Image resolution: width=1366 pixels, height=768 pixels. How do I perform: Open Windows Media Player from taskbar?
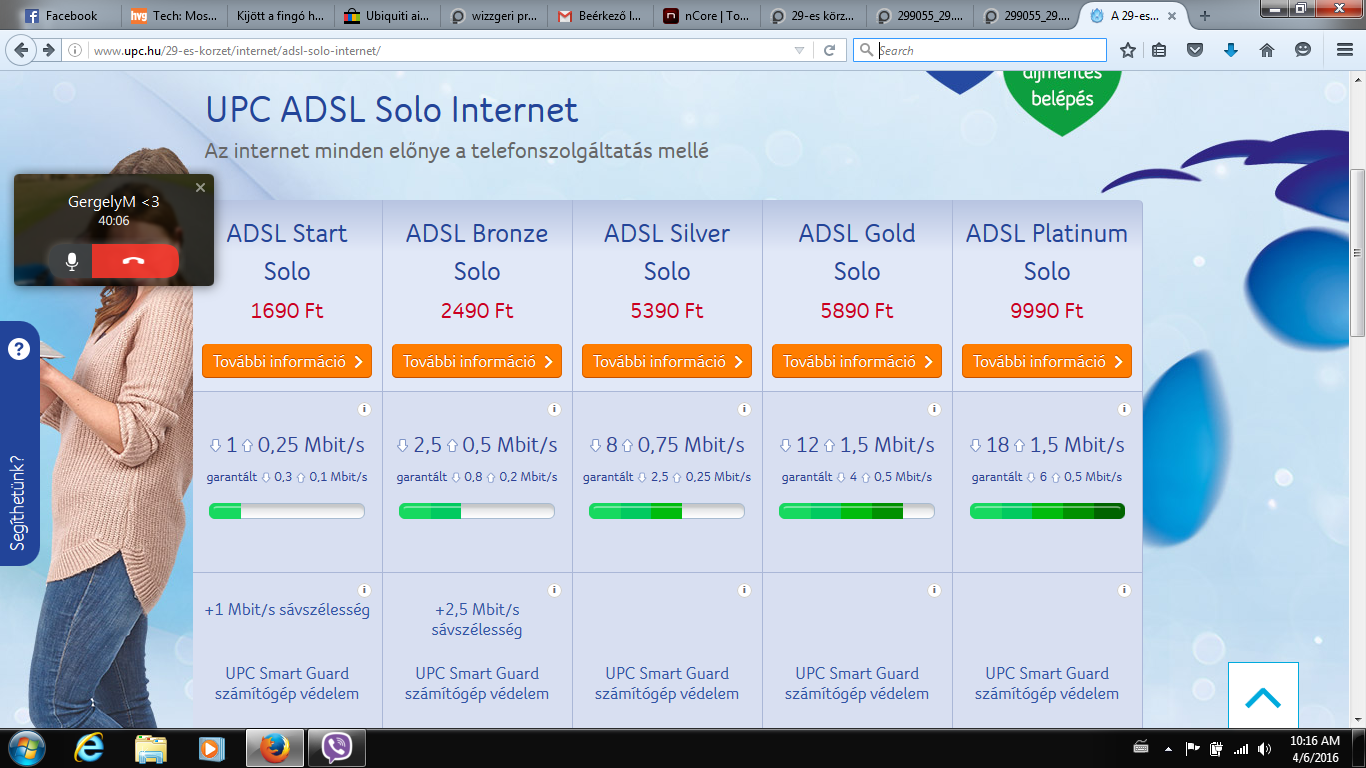click(x=210, y=748)
